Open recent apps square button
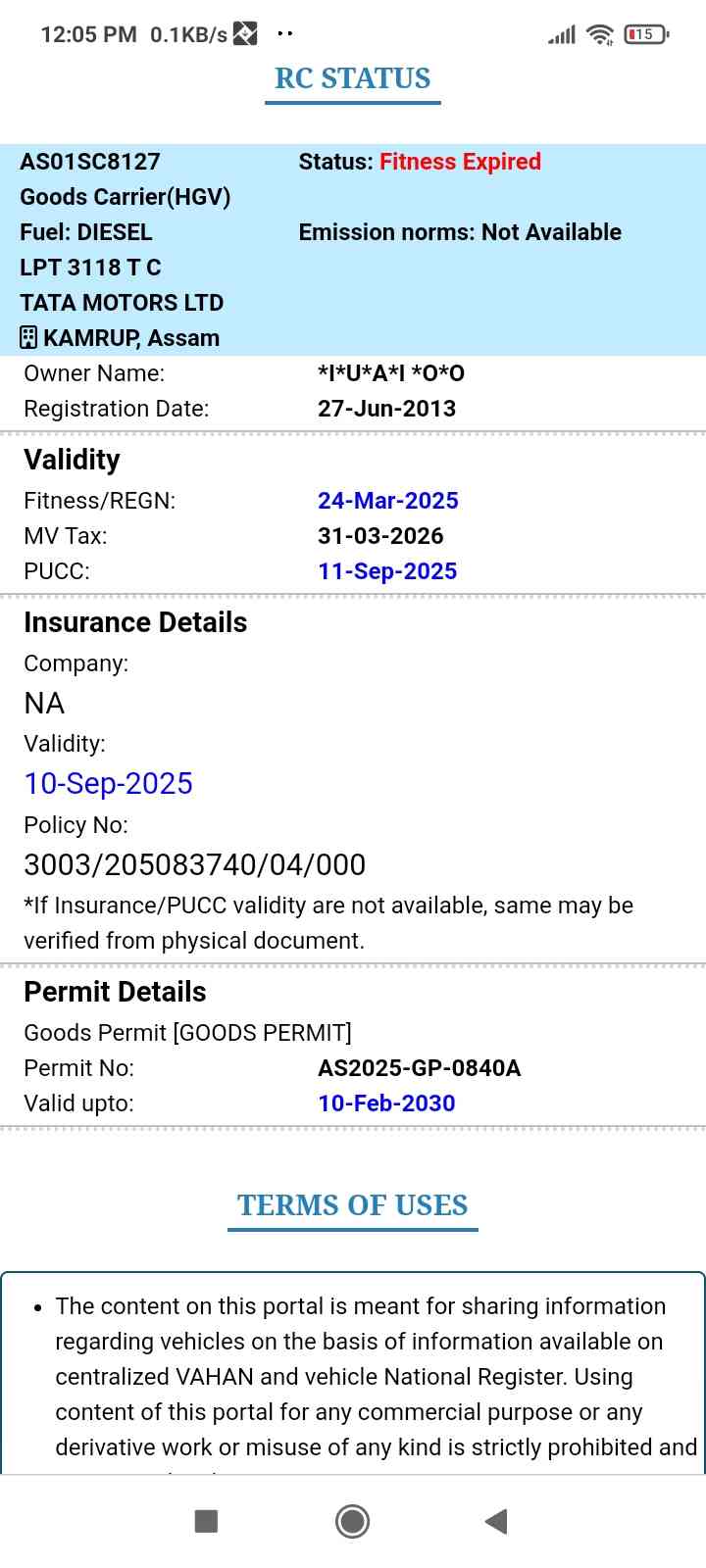 point(206,1521)
